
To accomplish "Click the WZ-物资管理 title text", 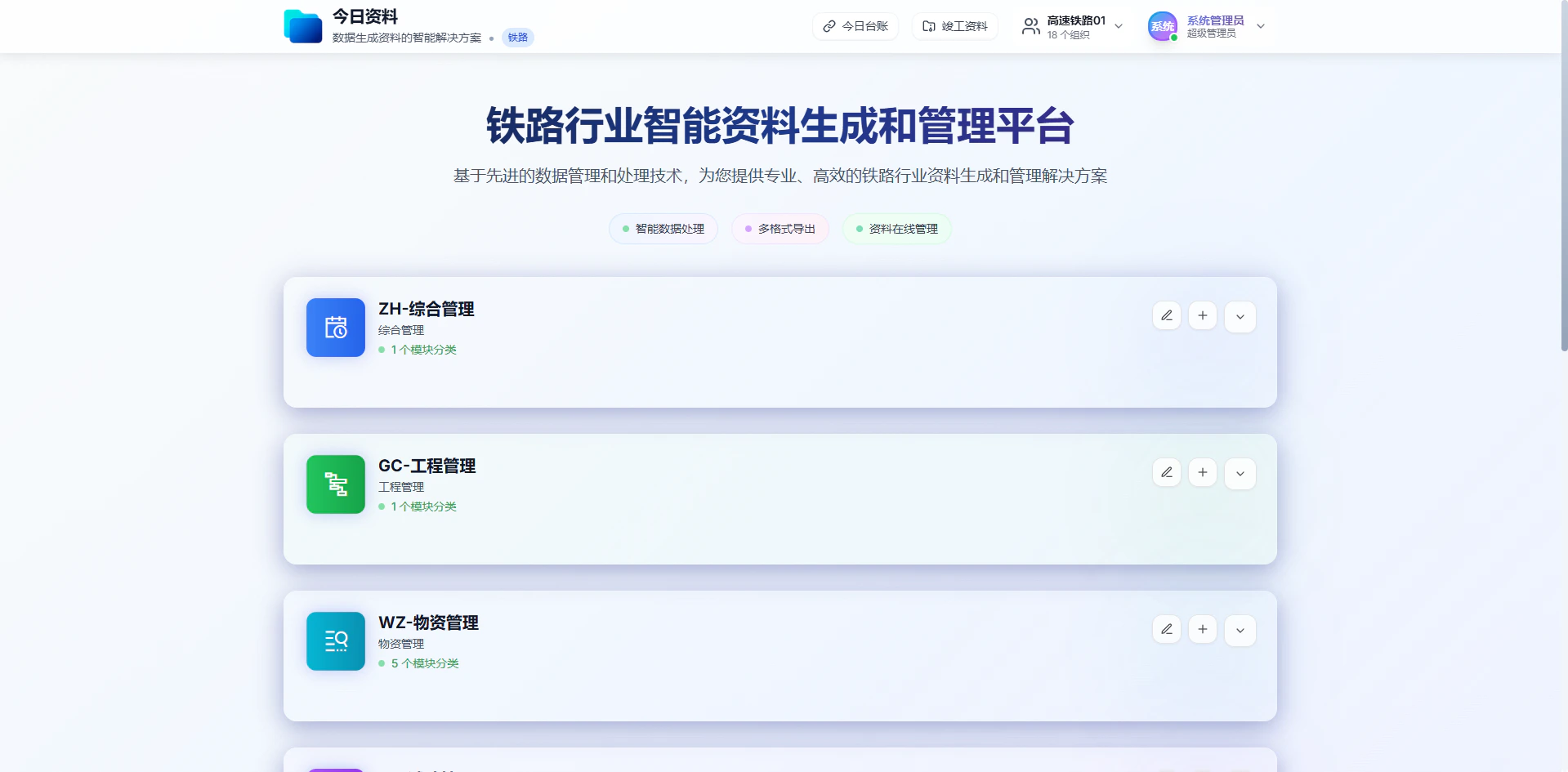I will [429, 623].
